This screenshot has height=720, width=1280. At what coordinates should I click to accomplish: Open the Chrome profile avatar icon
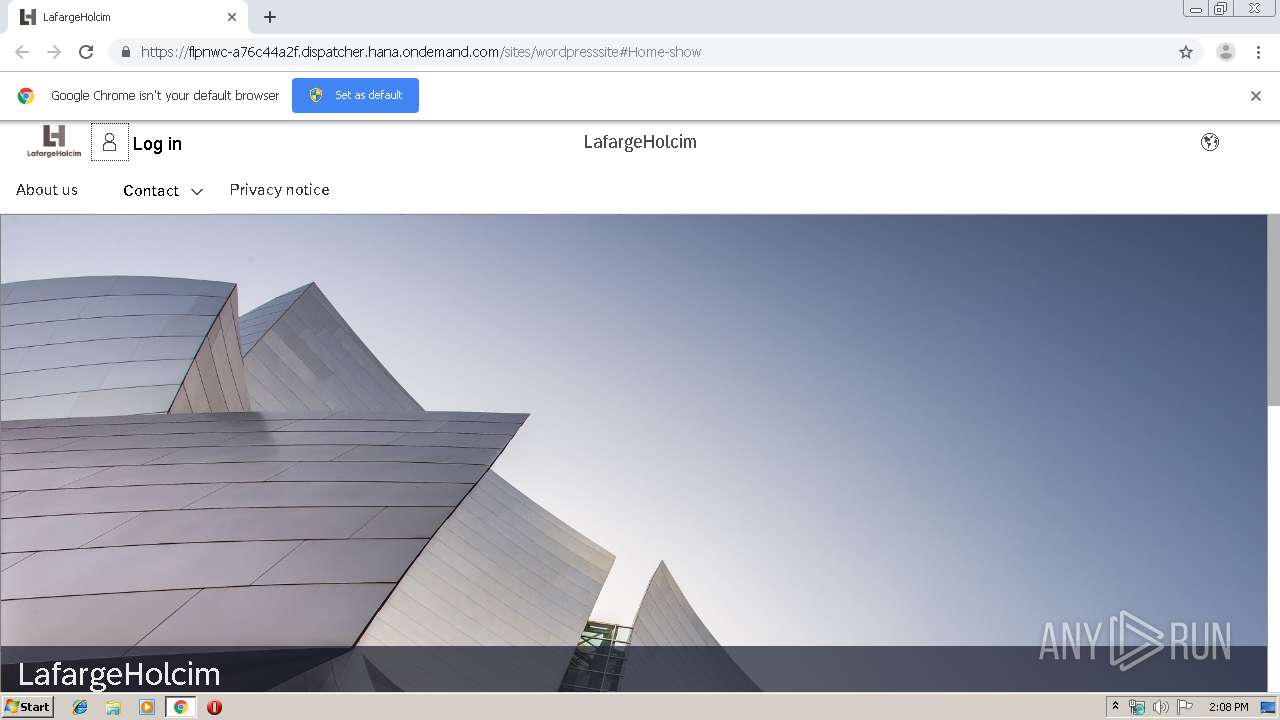coord(1226,52)
